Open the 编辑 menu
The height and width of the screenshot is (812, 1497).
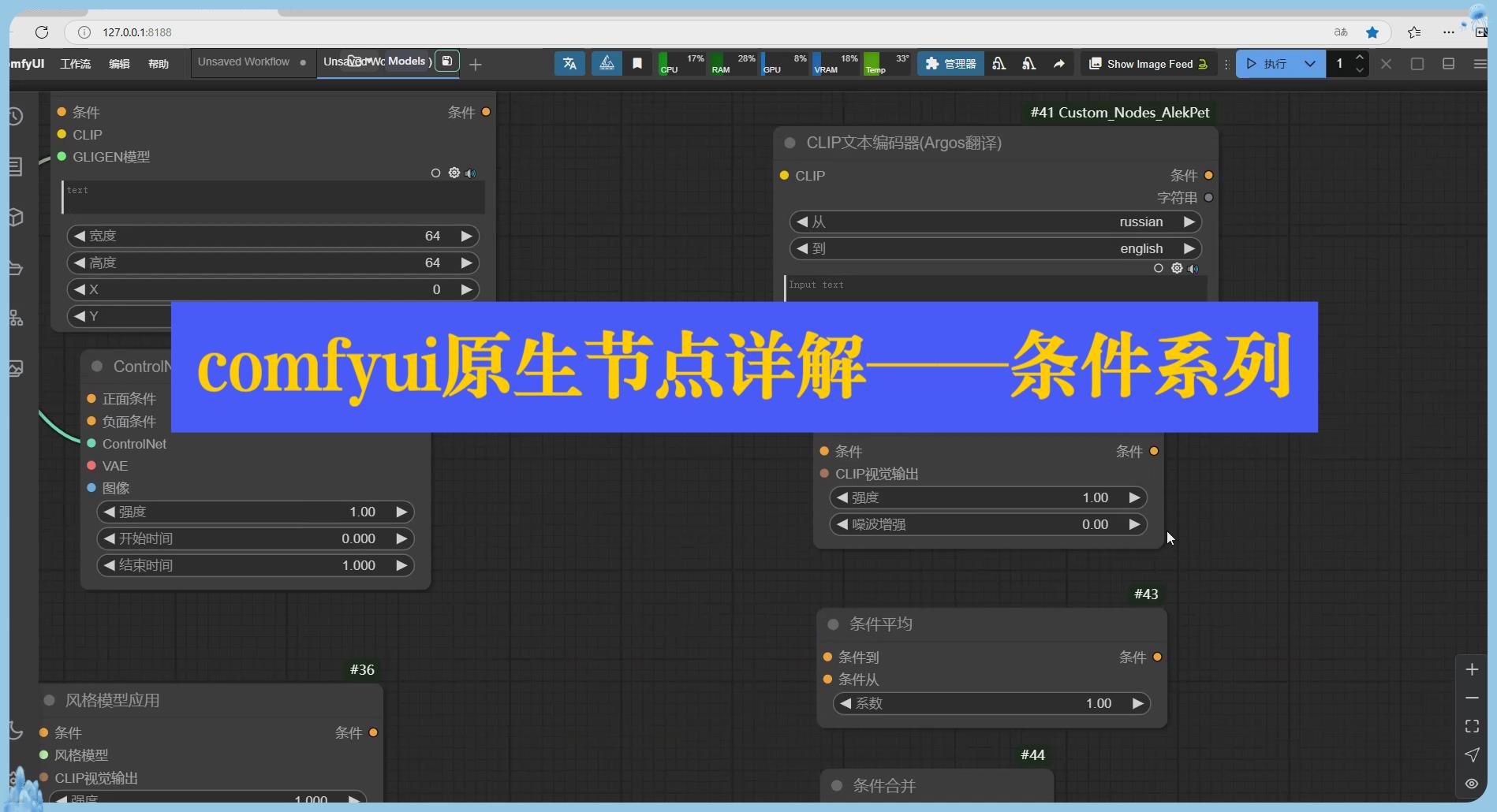tap(119, 64)
